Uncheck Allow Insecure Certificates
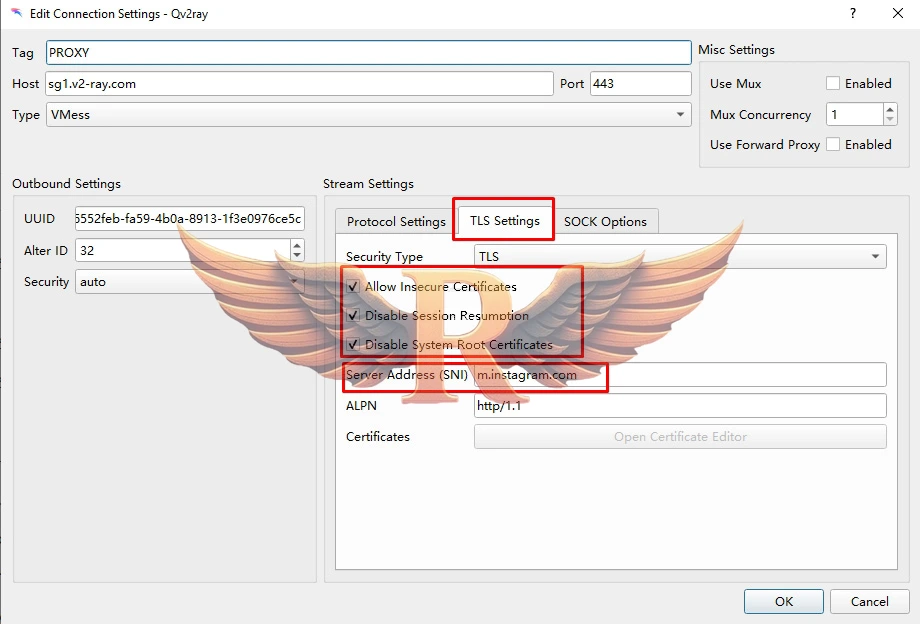Viewport: 920px width, 624px height. click(x=353, y=287)
